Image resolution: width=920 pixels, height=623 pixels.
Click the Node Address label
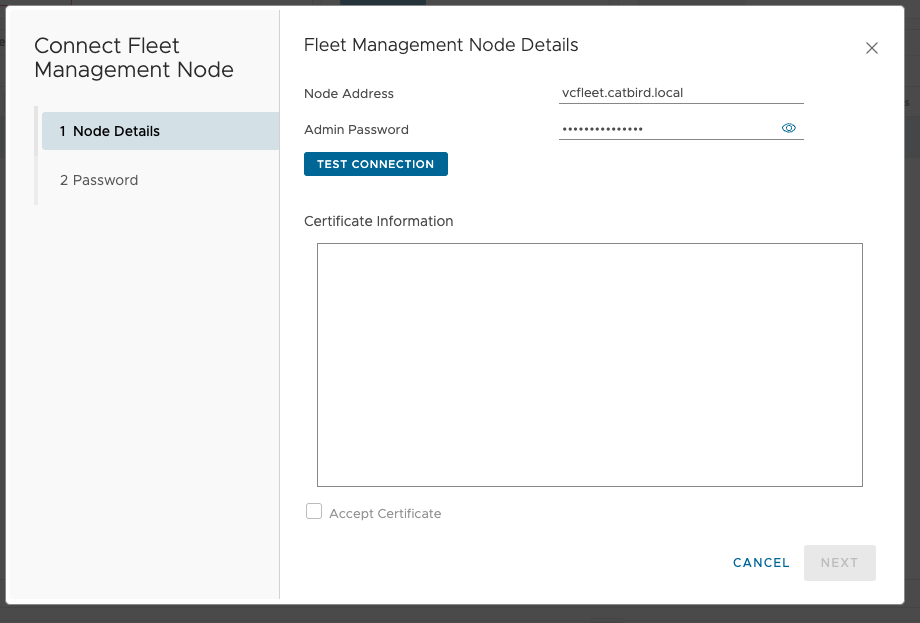[349, 94]
